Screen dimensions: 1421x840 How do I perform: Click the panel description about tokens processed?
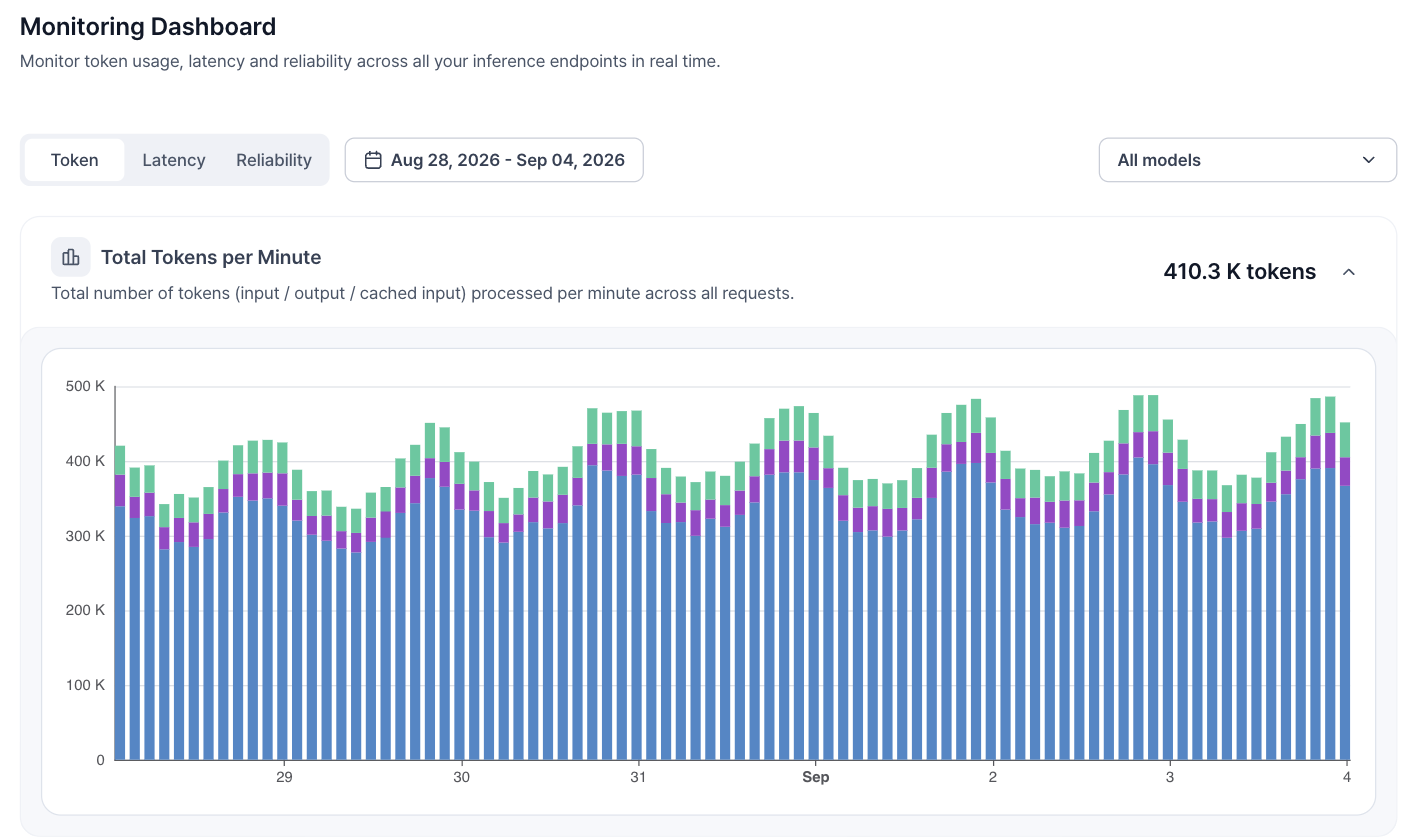pos(422,294)
